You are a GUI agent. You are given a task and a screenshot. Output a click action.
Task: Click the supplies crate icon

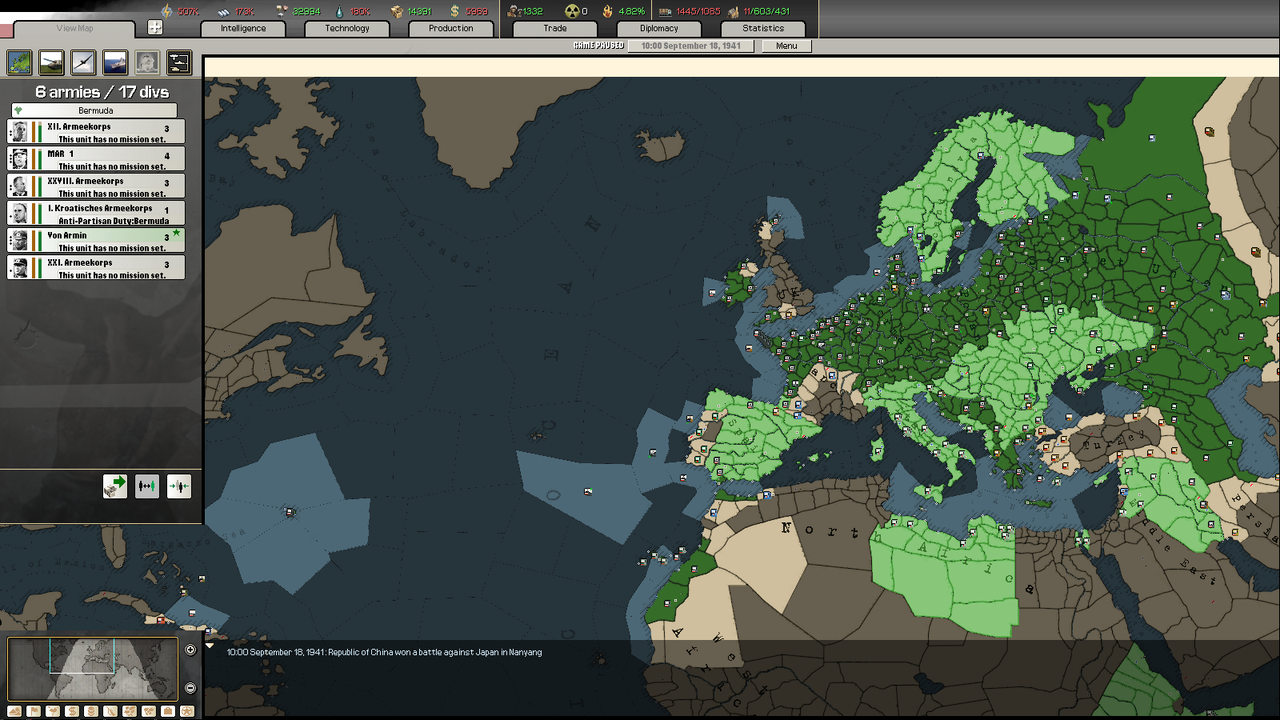pos(396,11)
